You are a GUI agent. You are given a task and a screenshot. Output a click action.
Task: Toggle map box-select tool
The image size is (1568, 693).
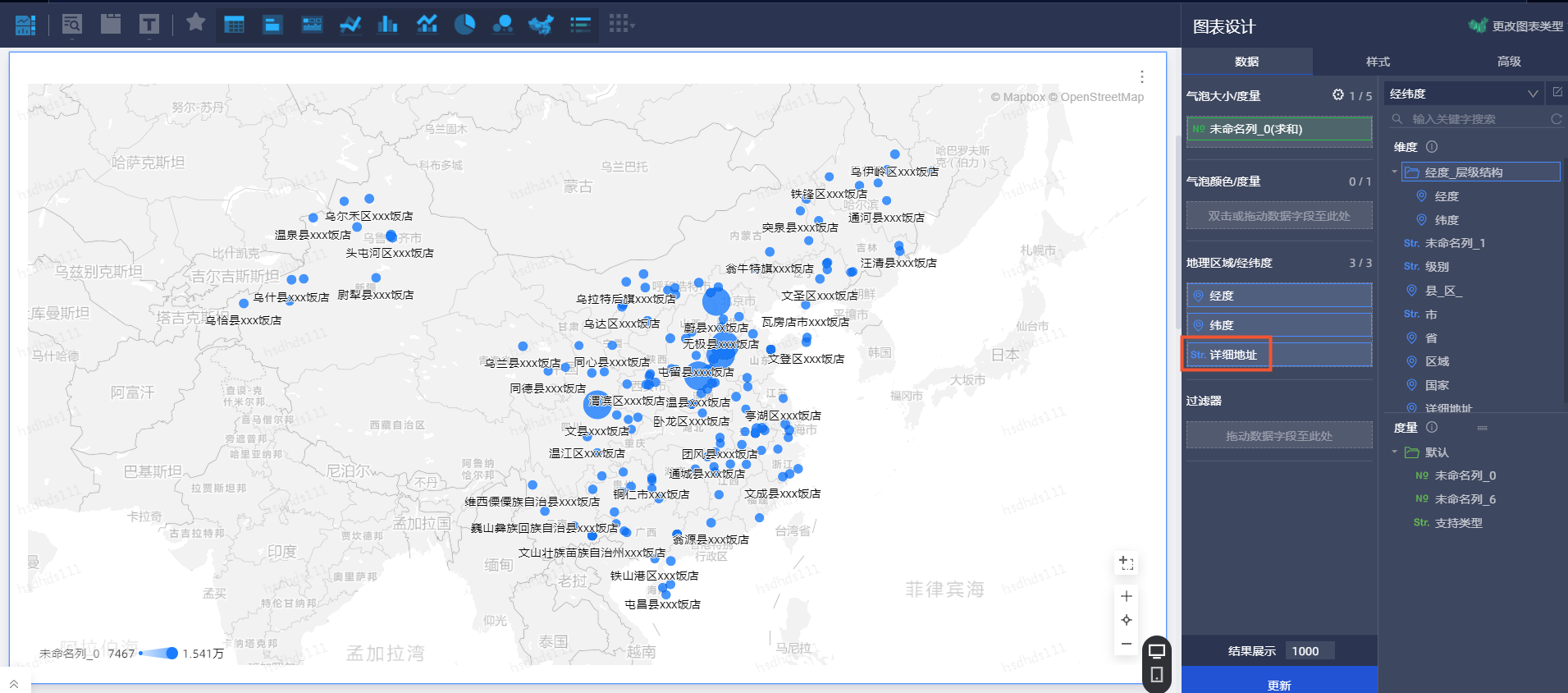click(x=1127, y=563)
